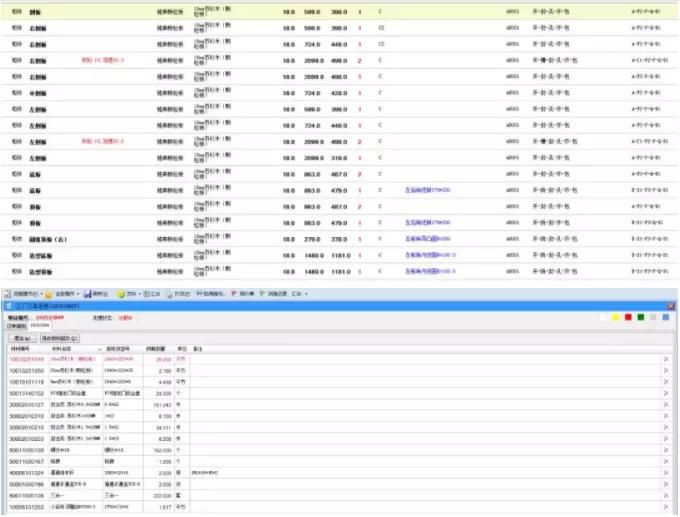Click the green circle icon in the toolbar
Image resolution: width=680 pixels, height=517 pixels.
coord(121,294)
